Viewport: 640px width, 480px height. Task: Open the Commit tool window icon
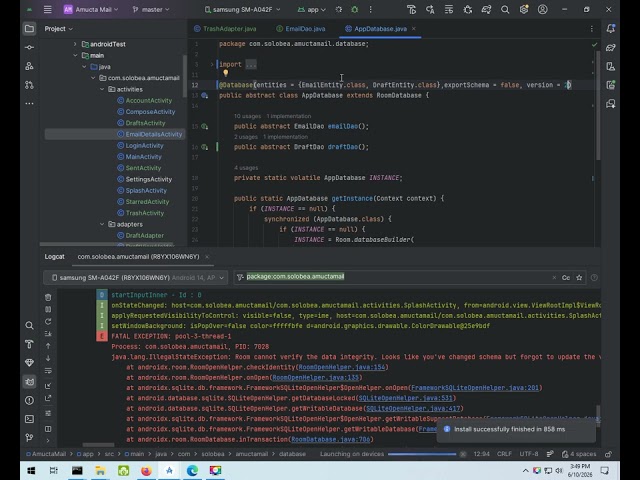tap(29, 47)
